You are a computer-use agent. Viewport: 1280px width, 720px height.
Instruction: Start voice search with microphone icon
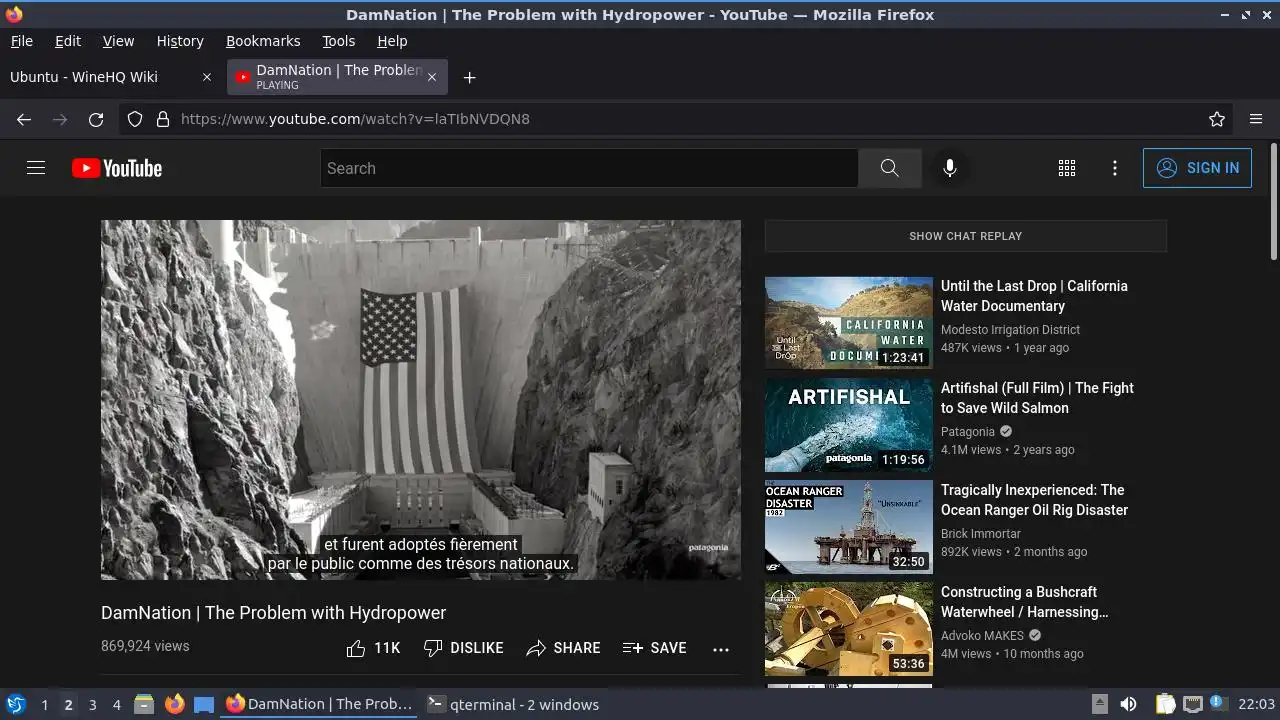(950, 168)
